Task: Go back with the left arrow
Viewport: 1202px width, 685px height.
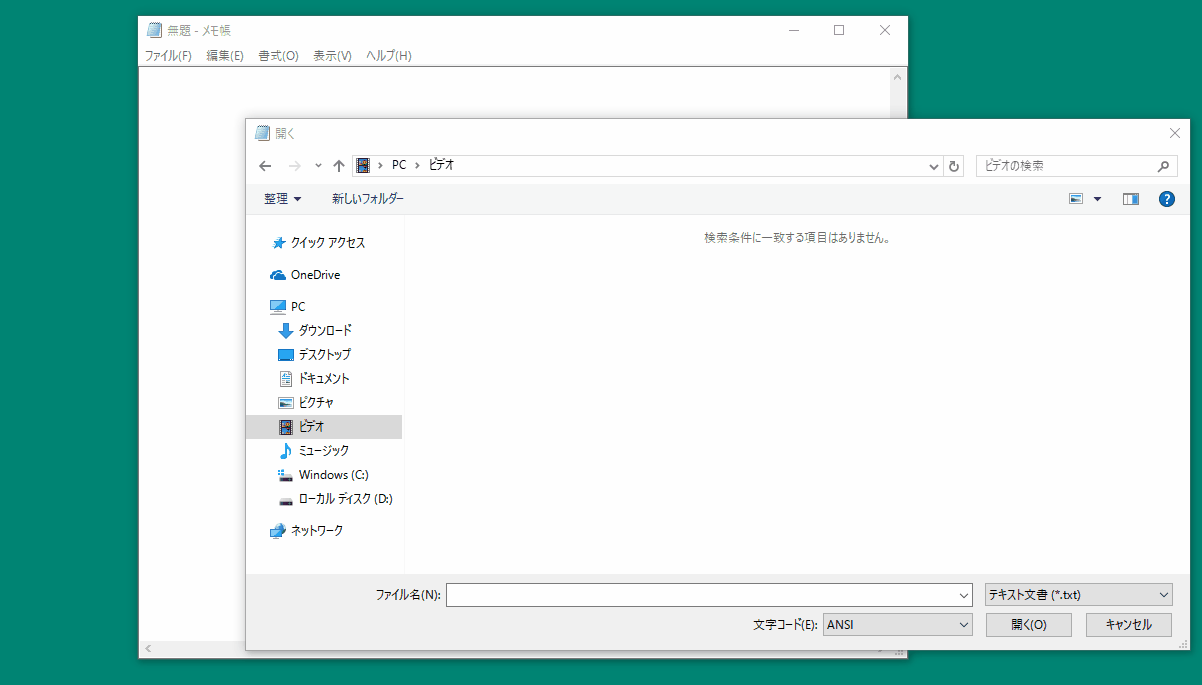Action: (265, 166)
